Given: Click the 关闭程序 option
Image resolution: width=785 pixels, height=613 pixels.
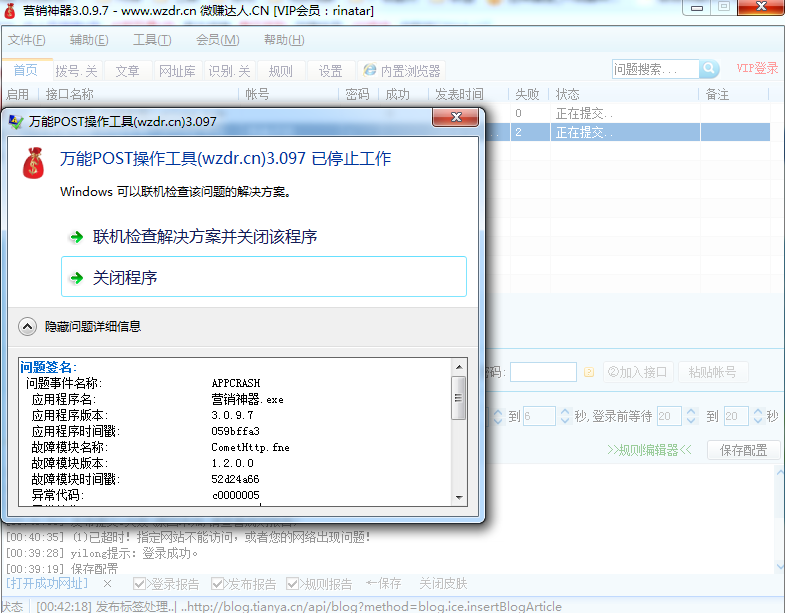Looking at the screenshot, I should coord(264,277).
